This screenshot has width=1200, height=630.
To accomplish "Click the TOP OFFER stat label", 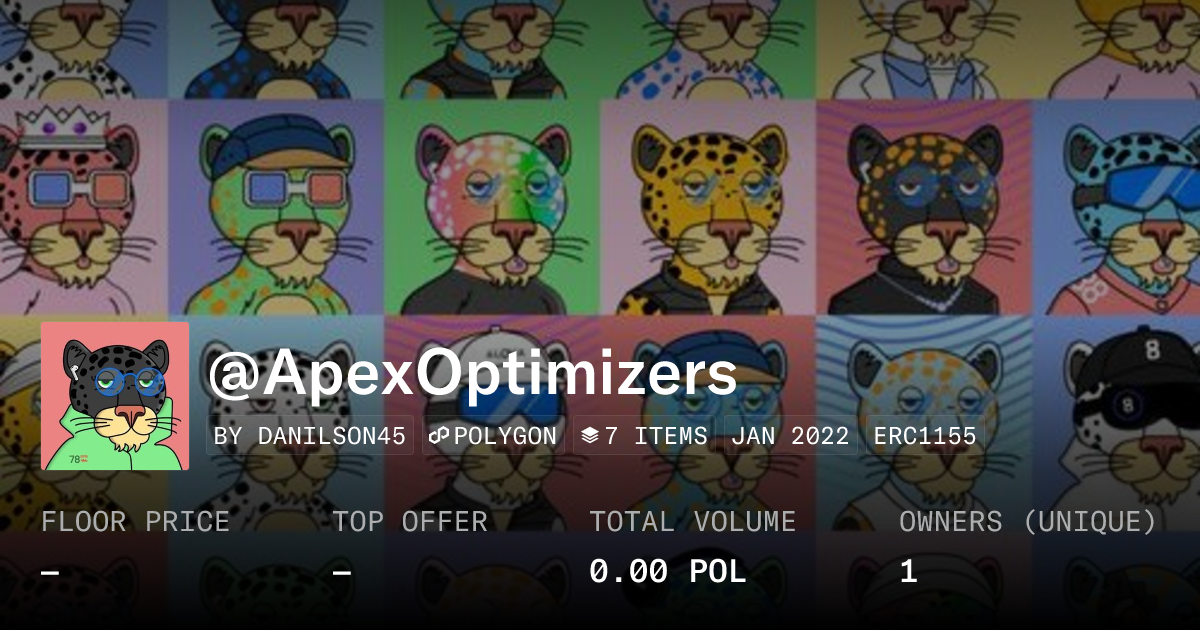I will (x=410, y=521).
